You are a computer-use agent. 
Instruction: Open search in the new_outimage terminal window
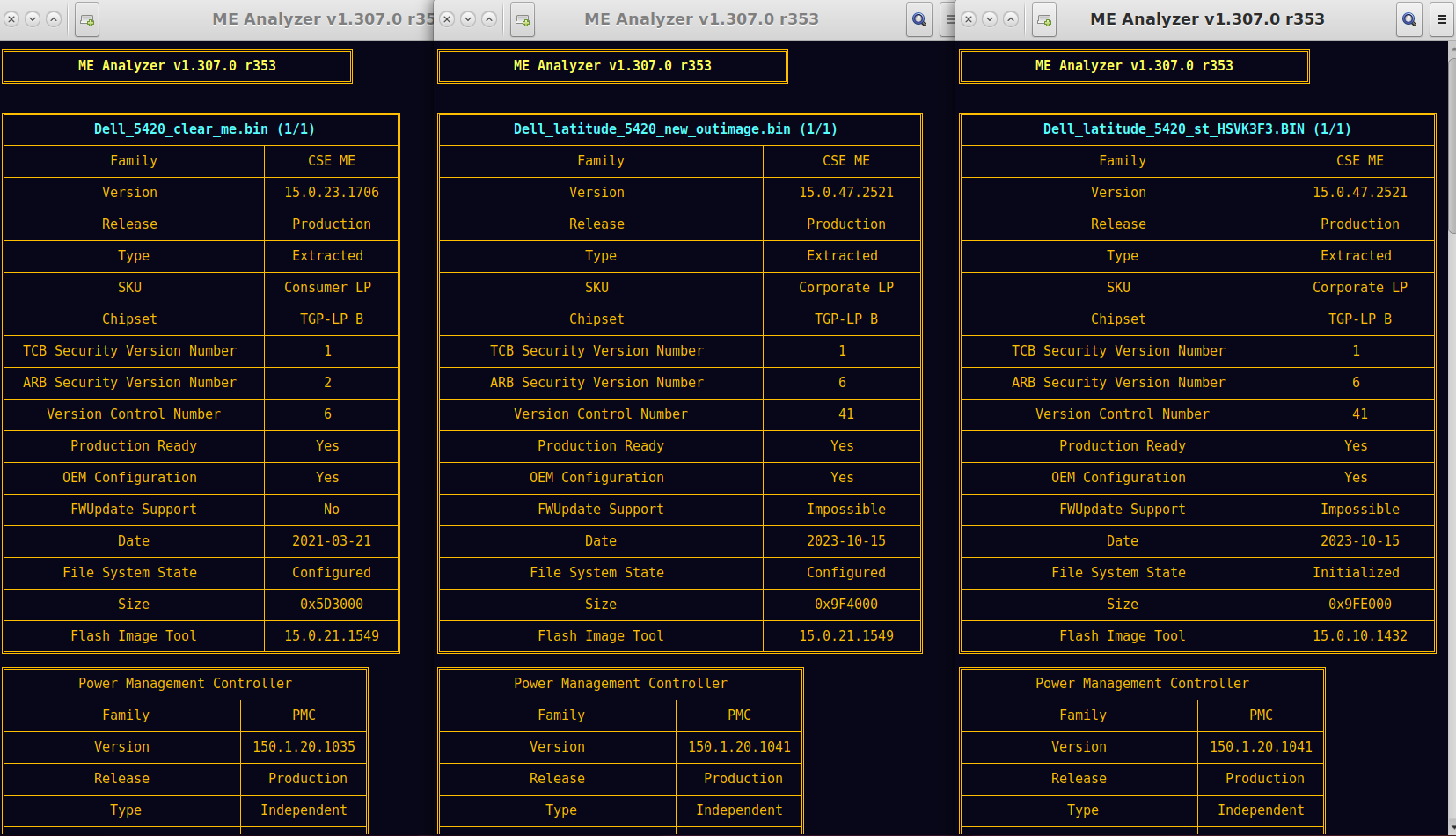(919, 19)
